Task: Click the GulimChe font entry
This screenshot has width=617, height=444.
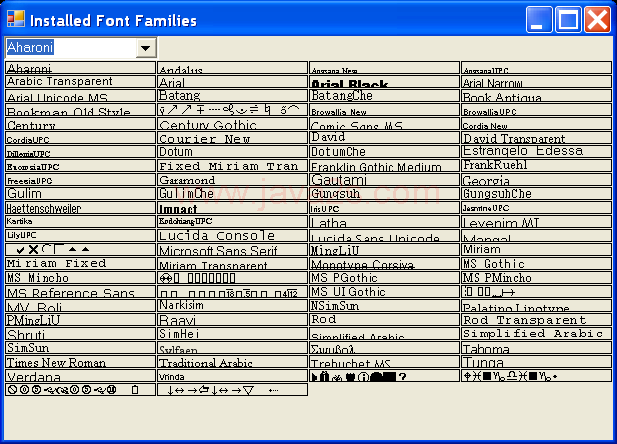Action: [232, 194]
